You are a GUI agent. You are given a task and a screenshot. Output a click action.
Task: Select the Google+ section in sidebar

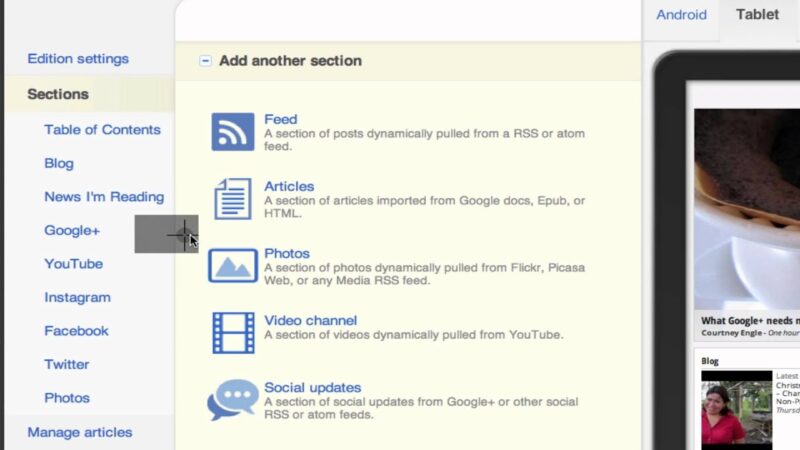(x=72, y=231)
